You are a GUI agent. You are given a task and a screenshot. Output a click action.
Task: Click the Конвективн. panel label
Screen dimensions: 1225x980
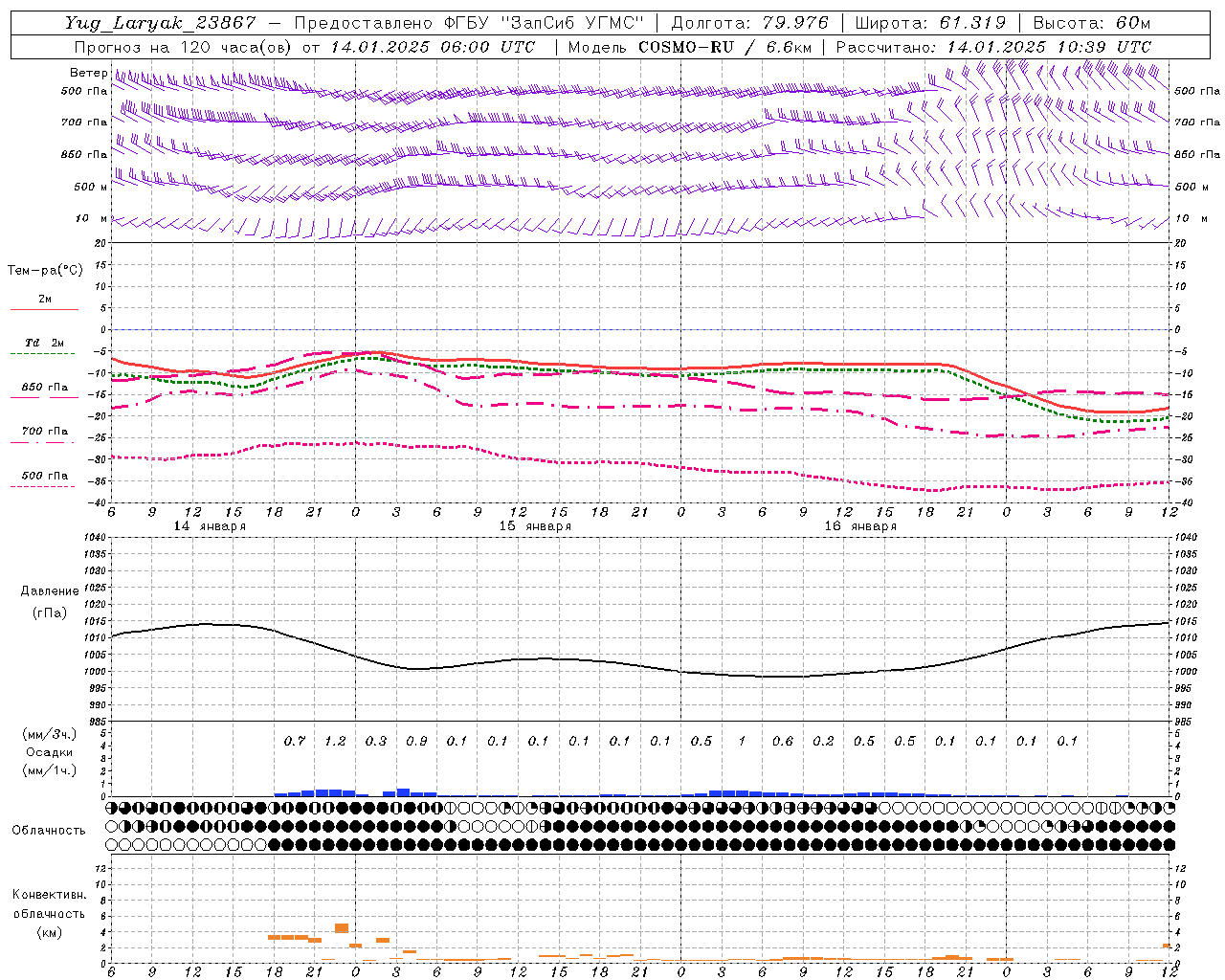pos(49,895)
